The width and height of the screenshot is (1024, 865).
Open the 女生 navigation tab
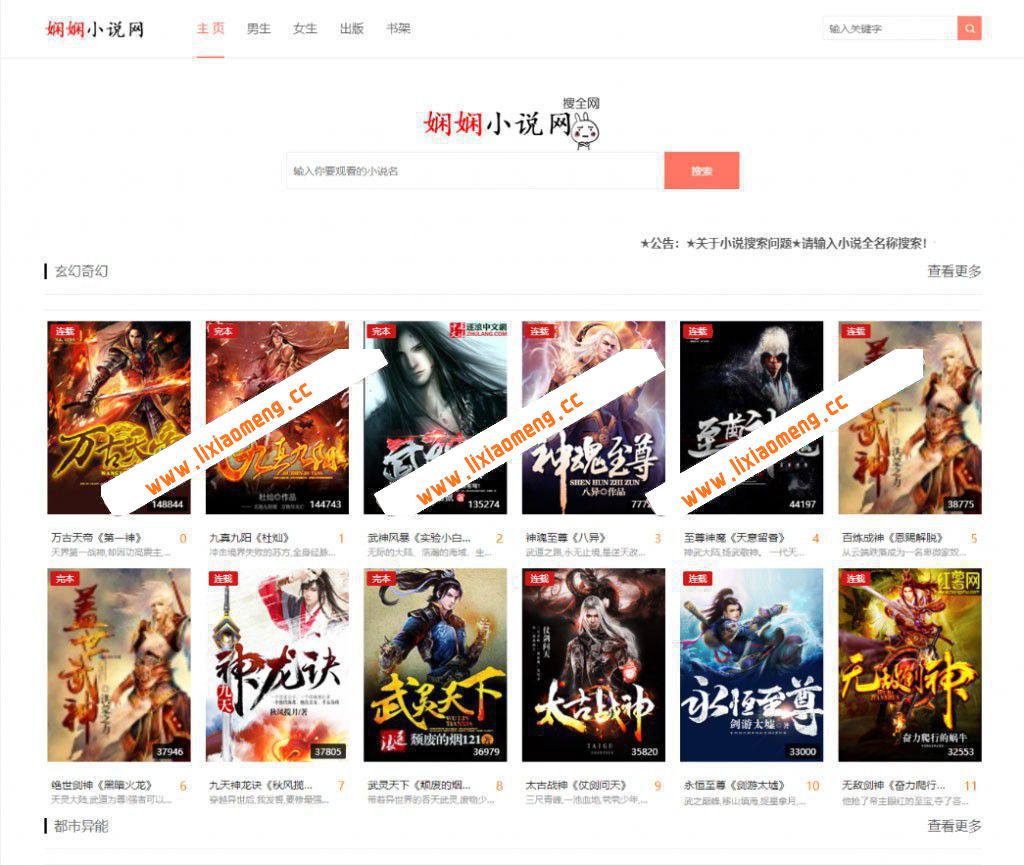pyautogui.click(x=304, y=29)
